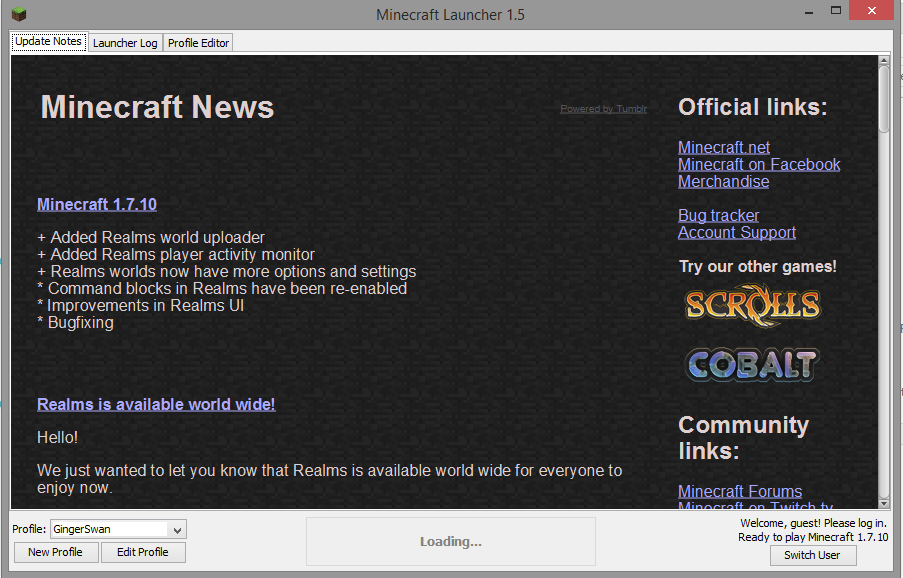Click the "Minecraft News" heading
Viewport: 903px width, 578px height.
coord(157,107)
